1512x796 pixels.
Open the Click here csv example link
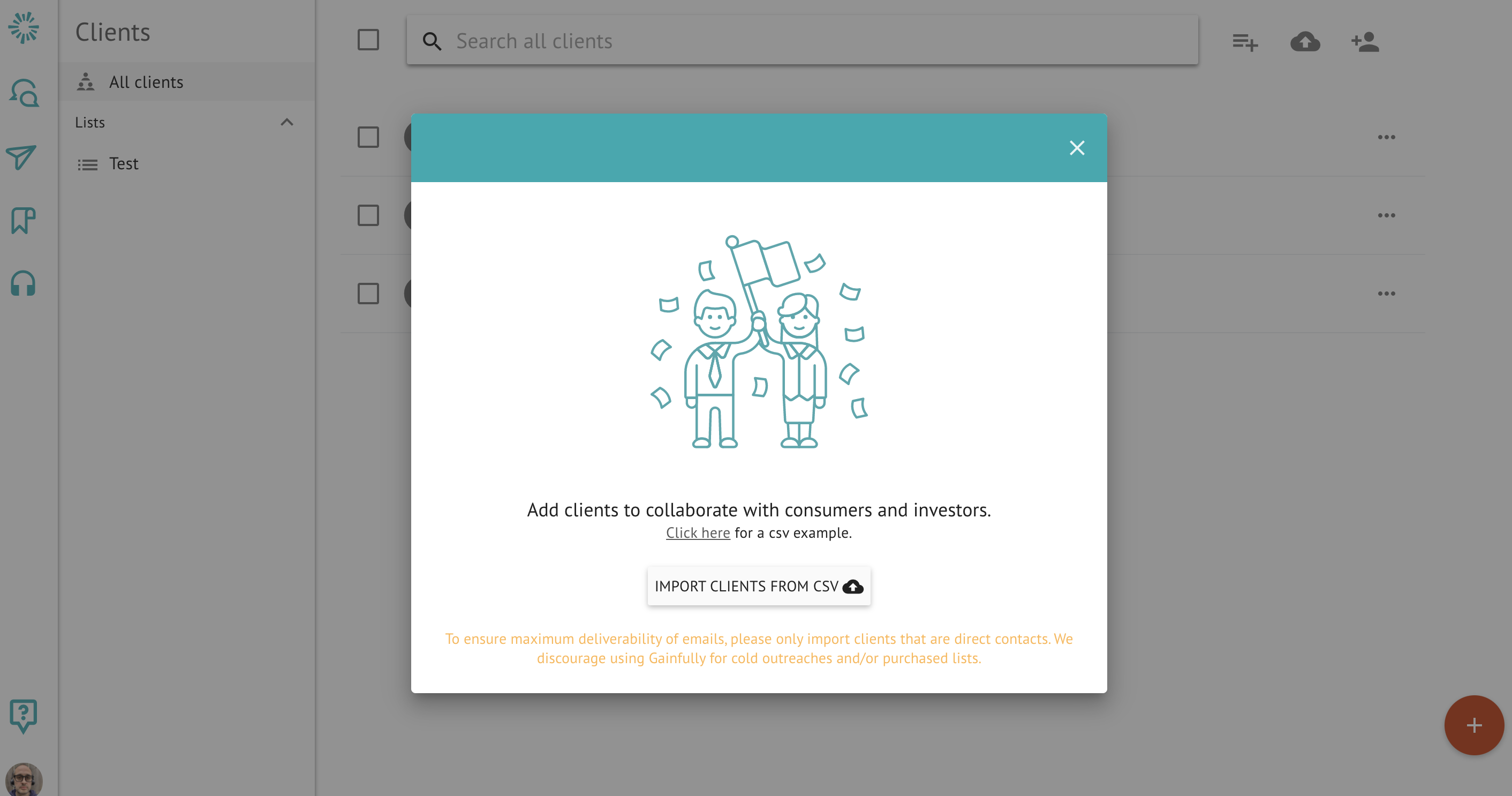(x=697, y=533)
